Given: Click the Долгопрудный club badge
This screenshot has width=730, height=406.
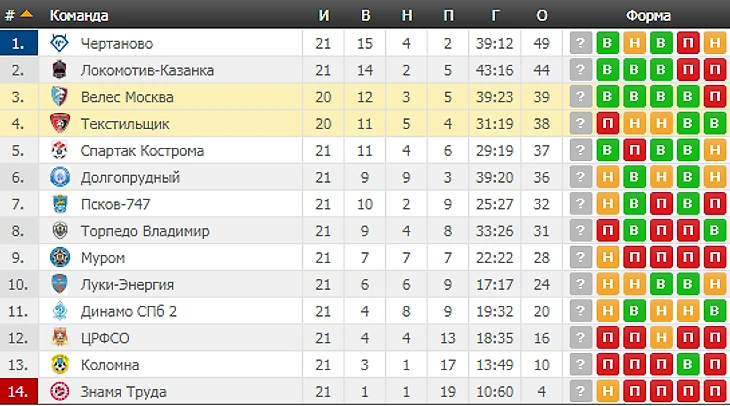Looking at the screenshot, I should coord(60,177).
